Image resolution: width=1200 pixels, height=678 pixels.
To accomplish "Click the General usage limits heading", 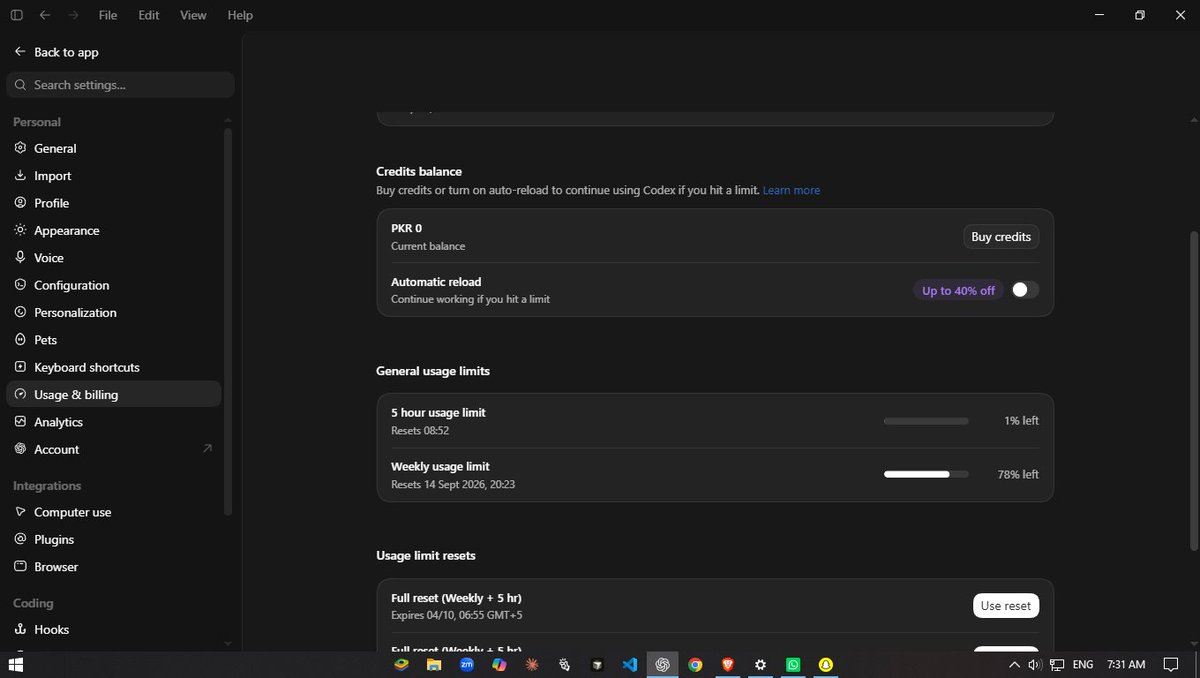I will pos(433,371).
